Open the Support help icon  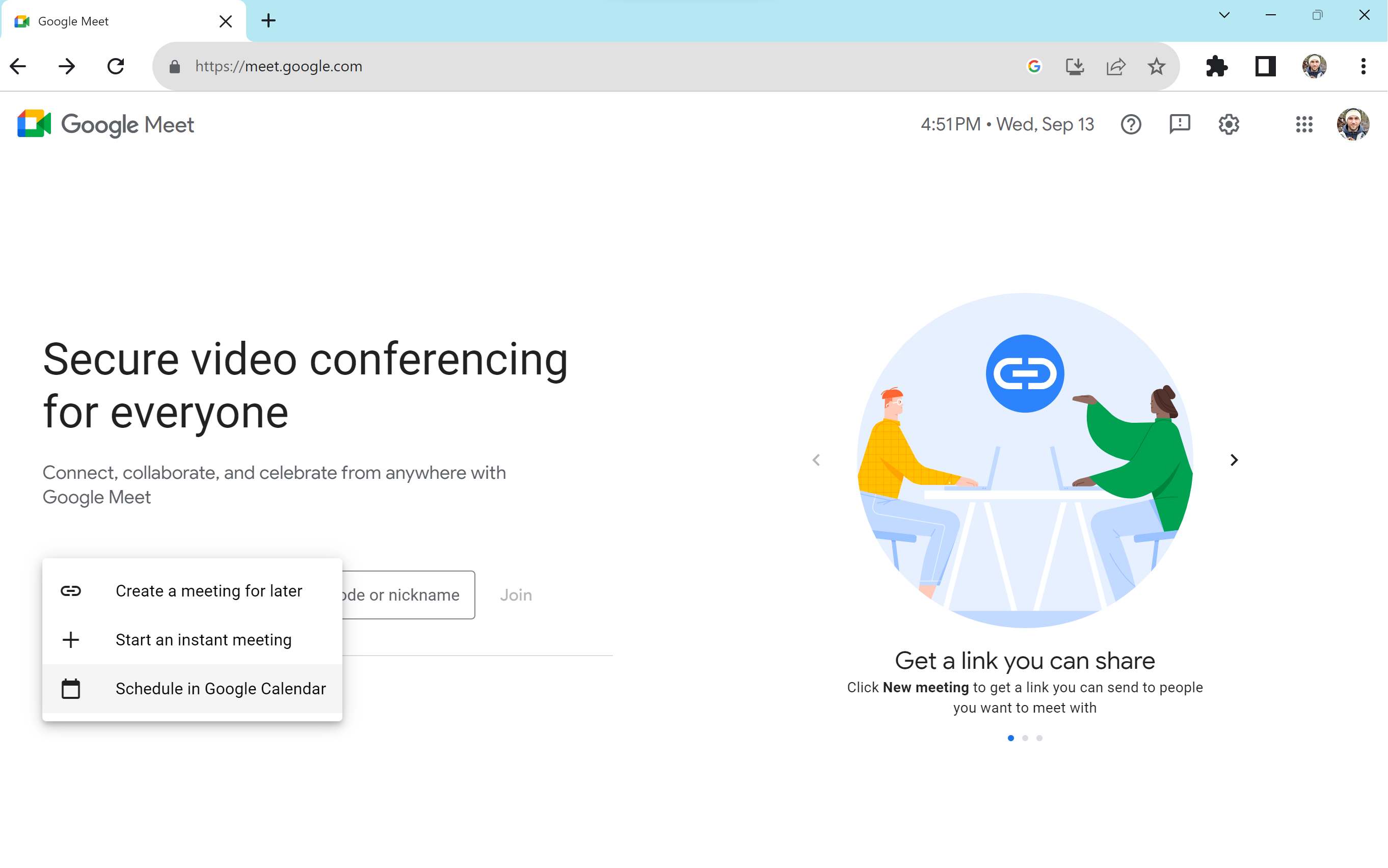(x=1131, y=124)
